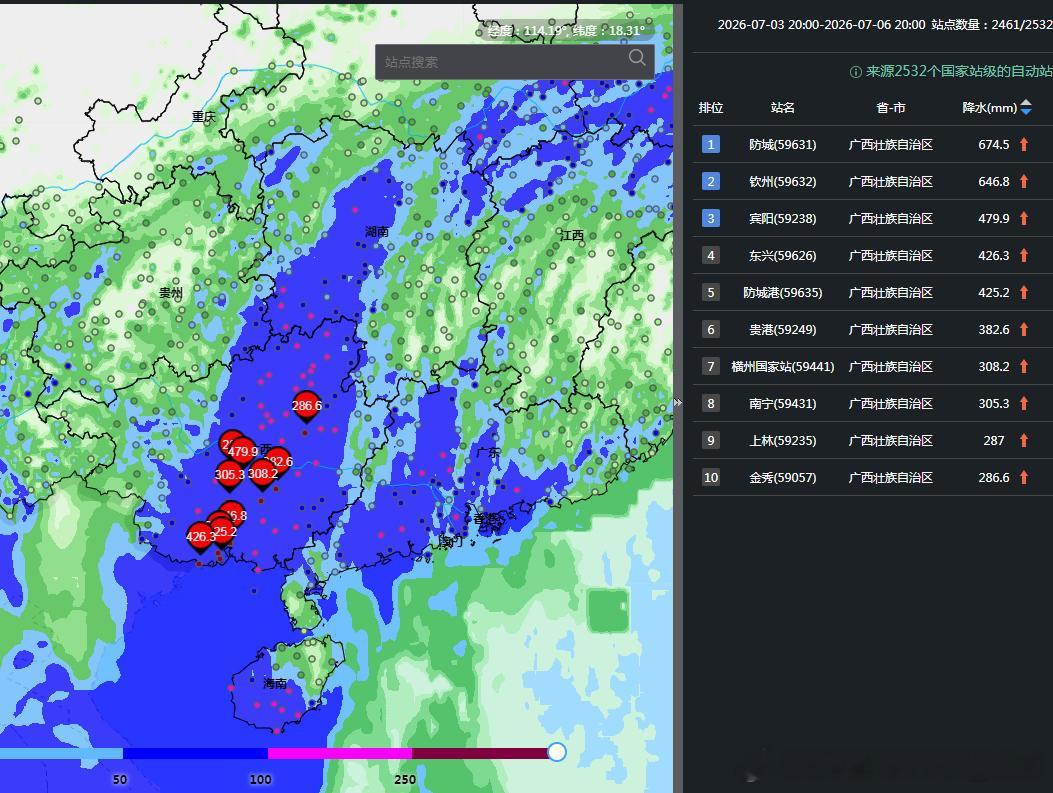Click the white slider handle on color bar
This screenshot has height=793, width=1053.
[557, 752]
